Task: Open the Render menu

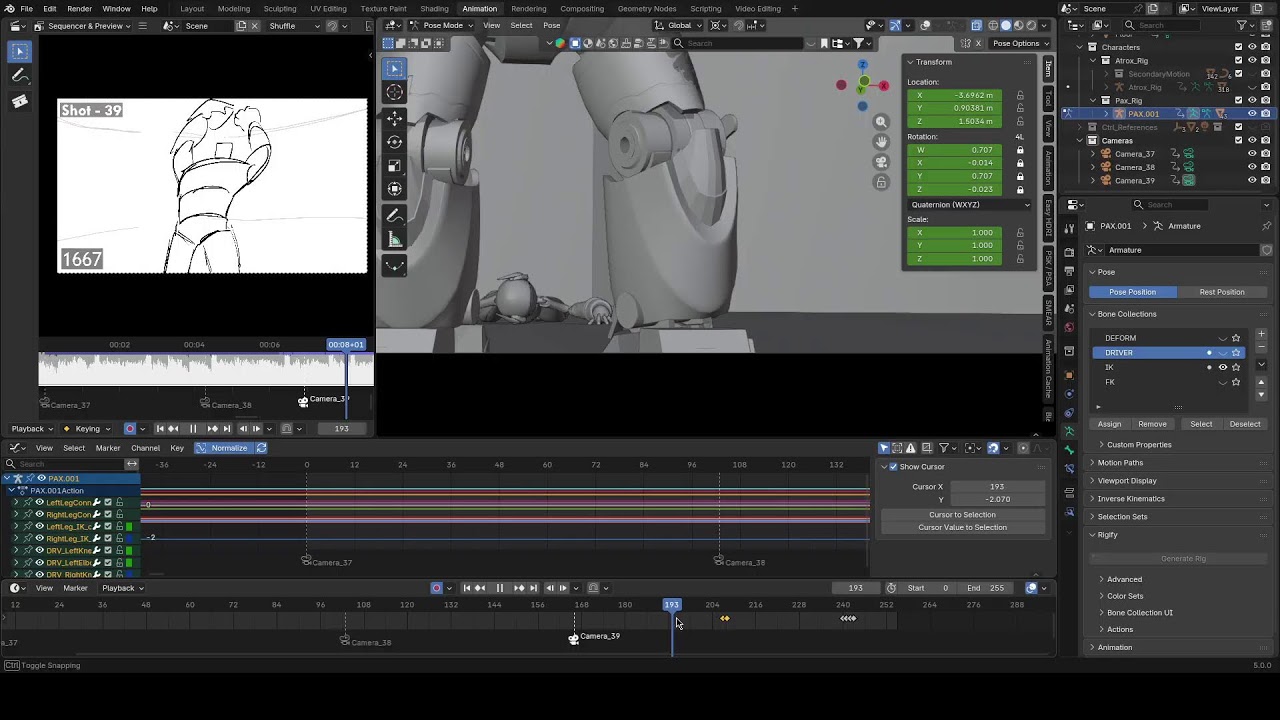Action: [79, 8]
